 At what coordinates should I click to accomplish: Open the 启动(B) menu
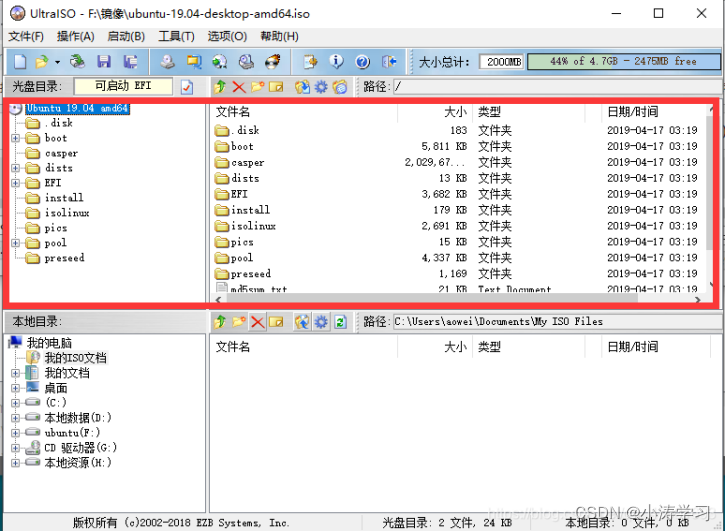(126, 36)
